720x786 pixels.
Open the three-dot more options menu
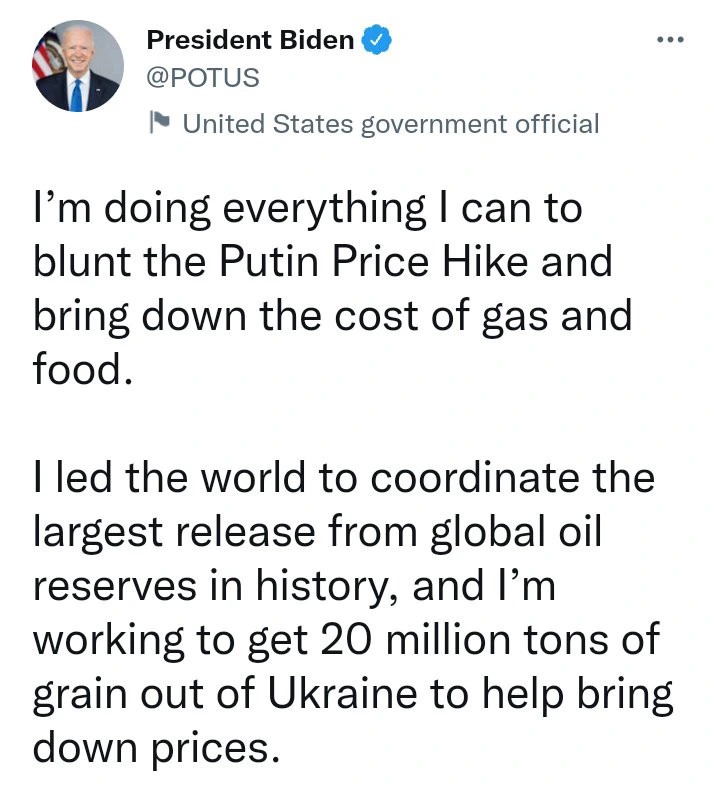(670, 39)
